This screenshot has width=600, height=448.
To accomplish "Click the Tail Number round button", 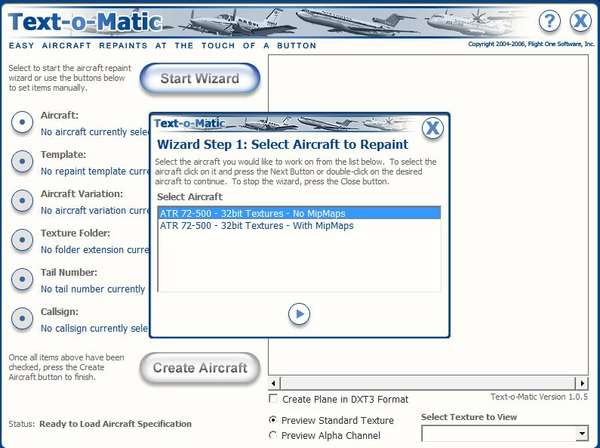I will [x=22, y=279].
